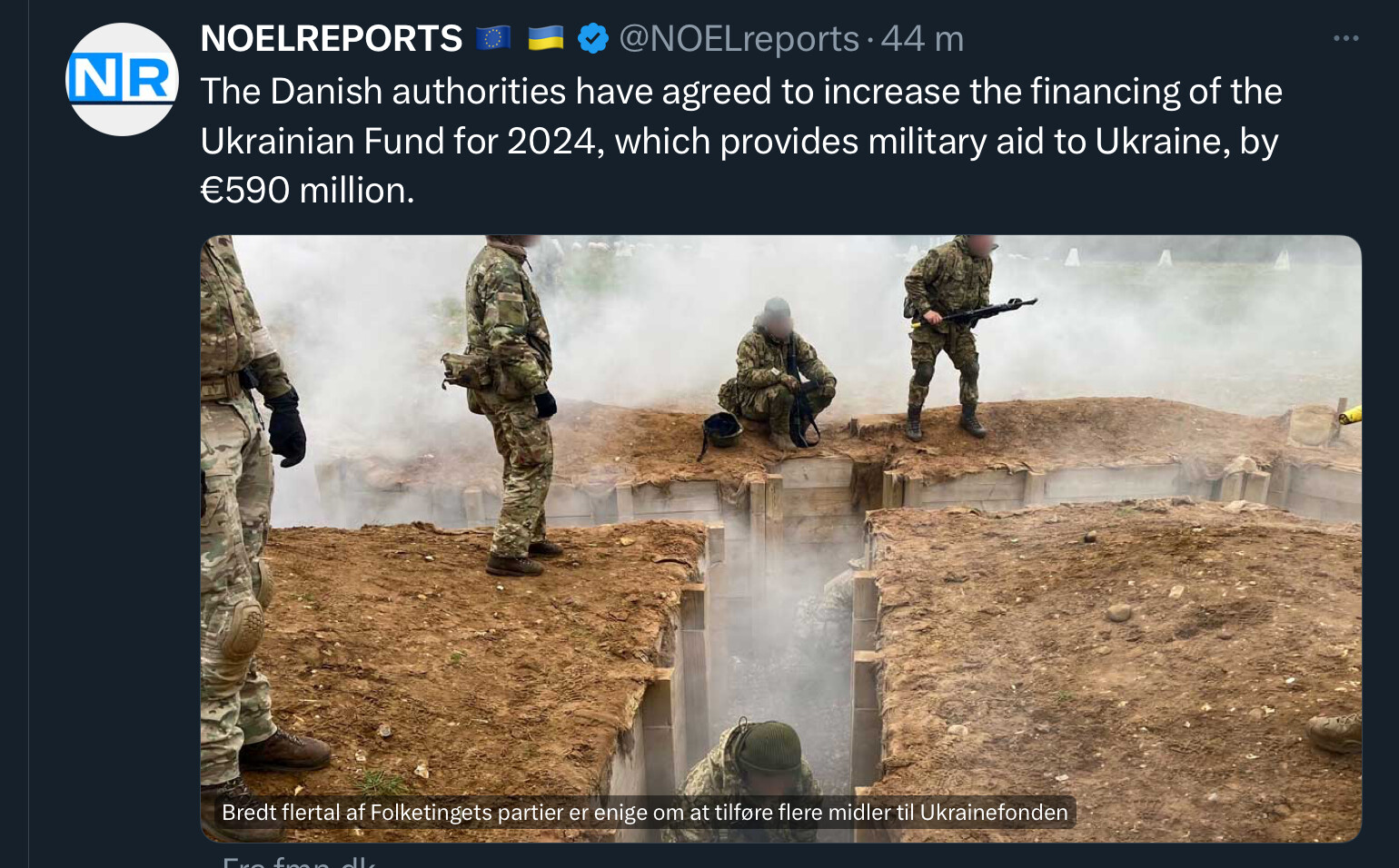1399x868 pixels.
Task: Click the 44 m post timestamp
Action: coord(922,39)
